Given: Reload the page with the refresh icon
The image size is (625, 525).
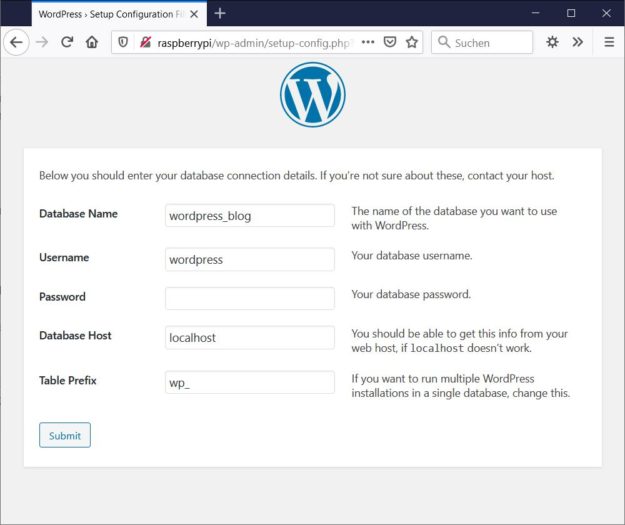Looking at the screenshot, I should pos(67,42).
